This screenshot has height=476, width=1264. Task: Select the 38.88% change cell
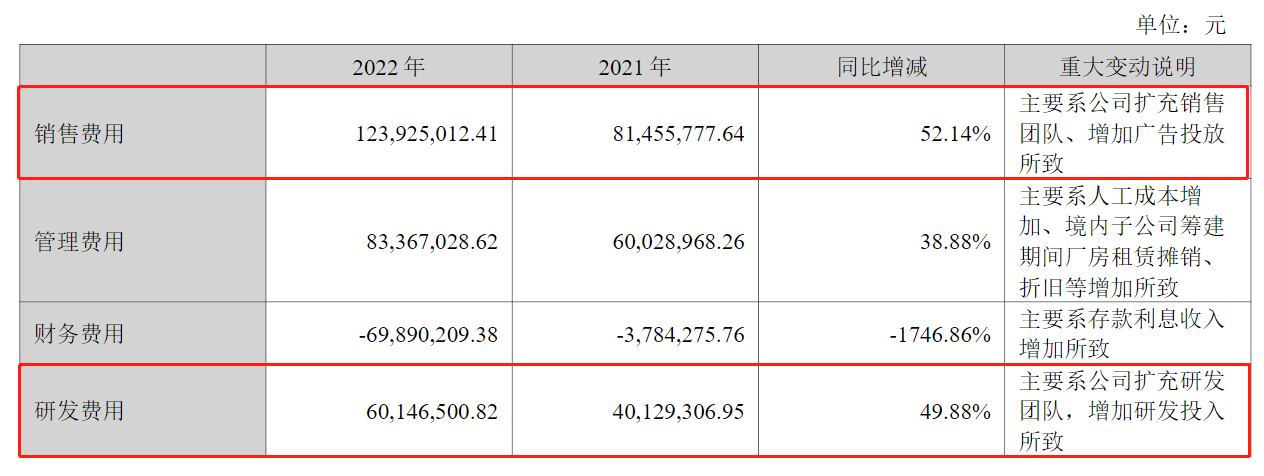(957, 242)
